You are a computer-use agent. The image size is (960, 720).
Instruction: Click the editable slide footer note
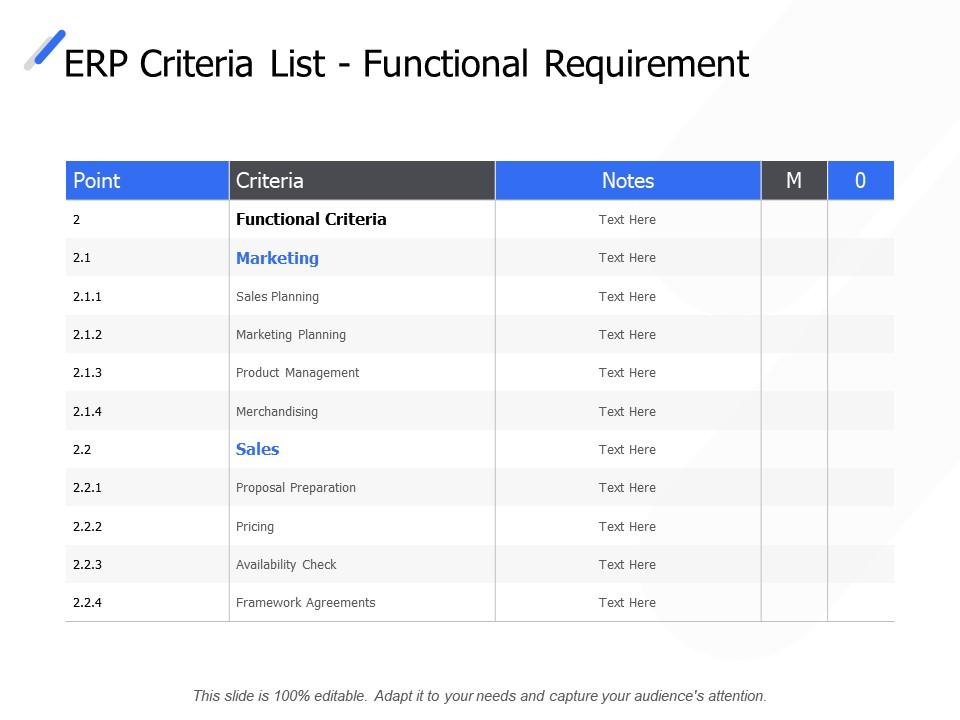point(479,696)
